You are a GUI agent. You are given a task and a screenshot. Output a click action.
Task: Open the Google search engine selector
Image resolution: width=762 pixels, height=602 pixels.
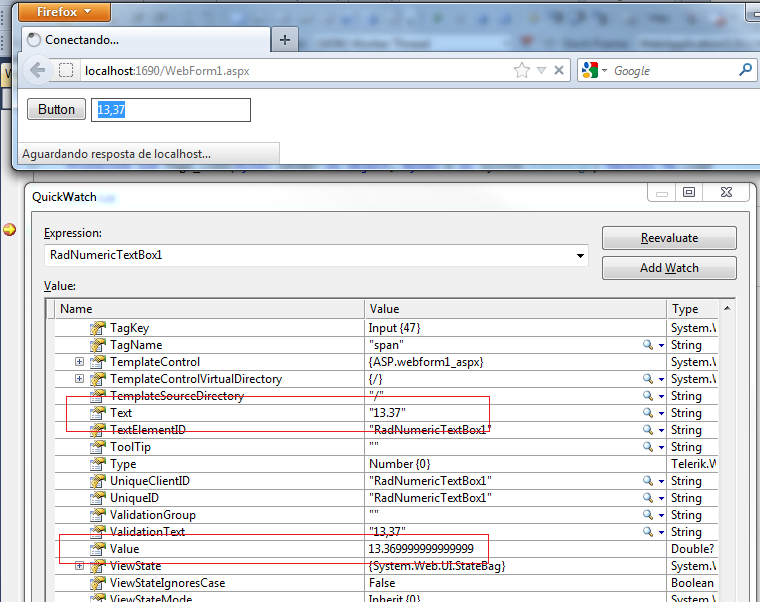point(594,70)
